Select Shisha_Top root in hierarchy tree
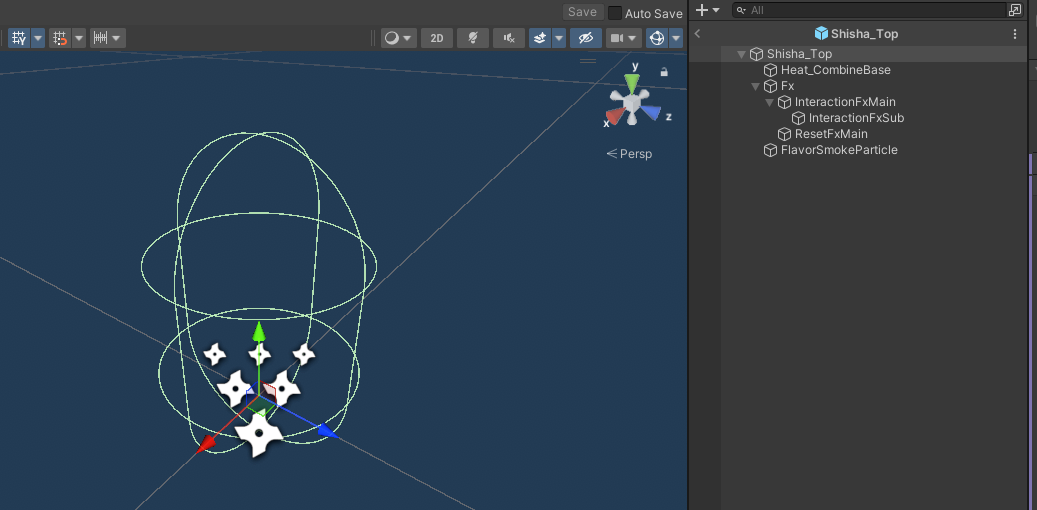1037x510 pixels. coord(799,54)
